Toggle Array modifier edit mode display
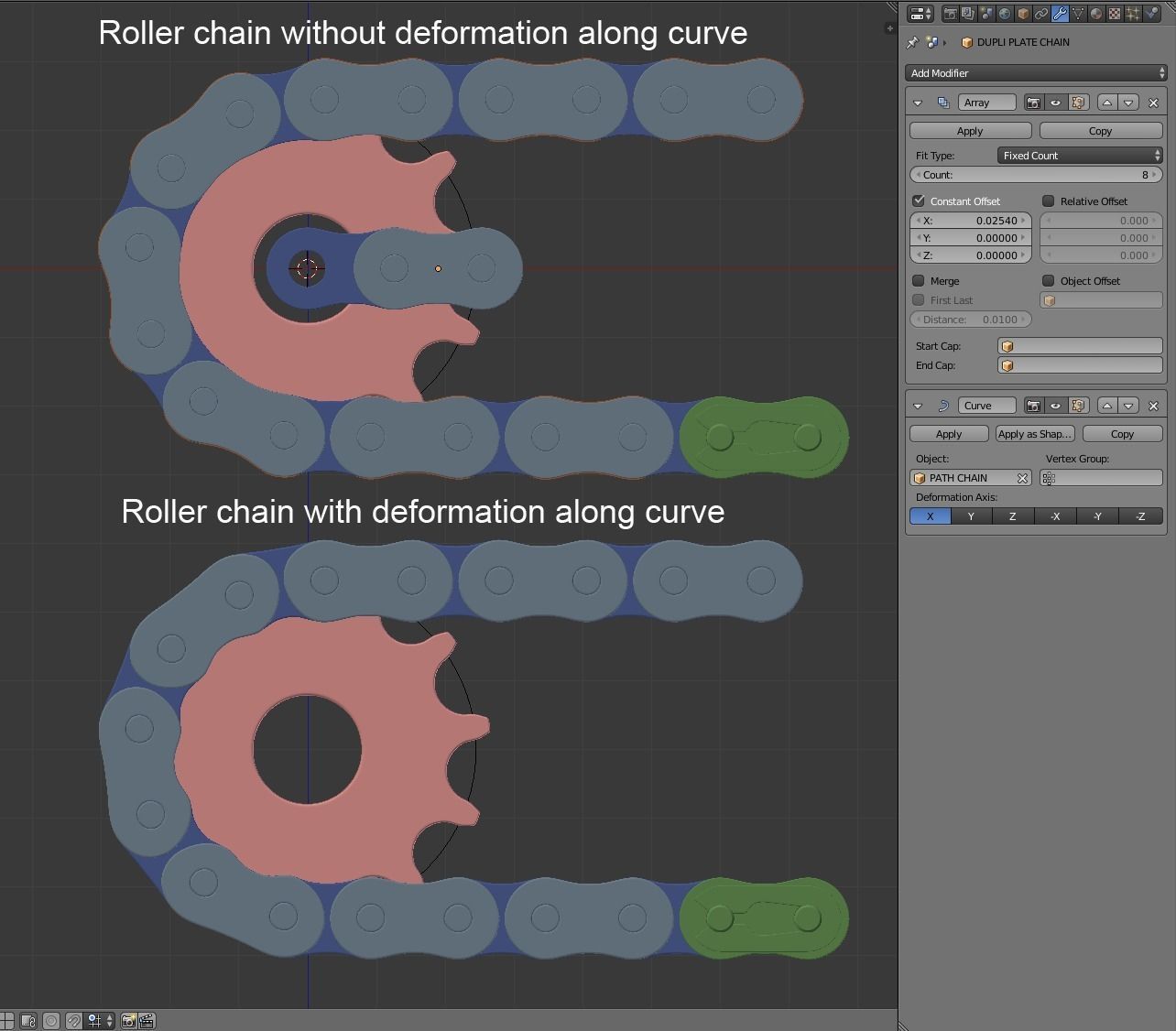The height and width of the screenshot is (1031, 1176). click(x=1078, y=103)
